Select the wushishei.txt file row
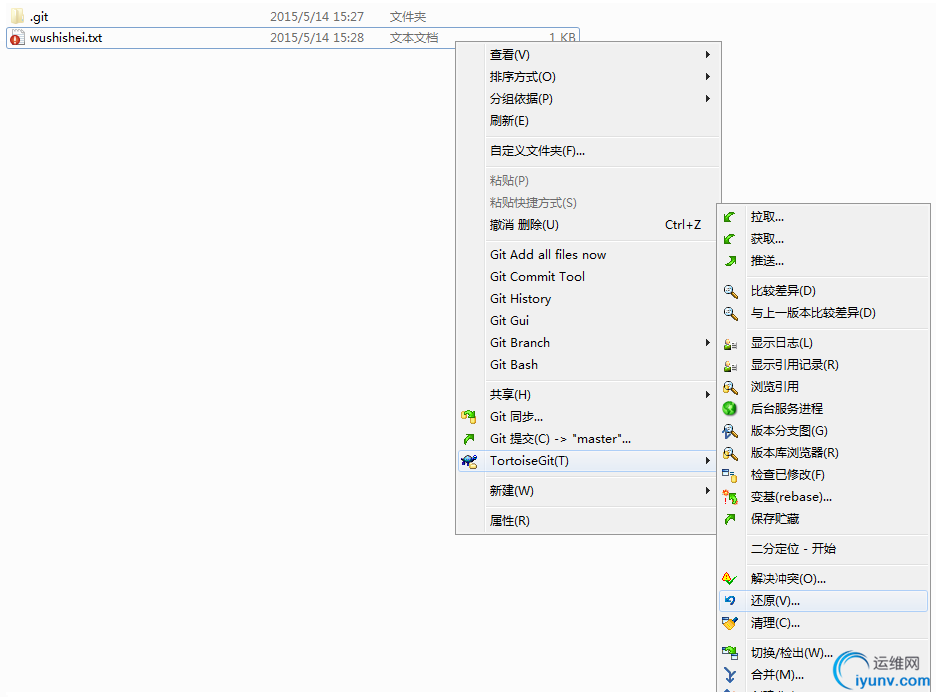The height and width of the screenshot is (697, 936). click(x=292, y=38)
